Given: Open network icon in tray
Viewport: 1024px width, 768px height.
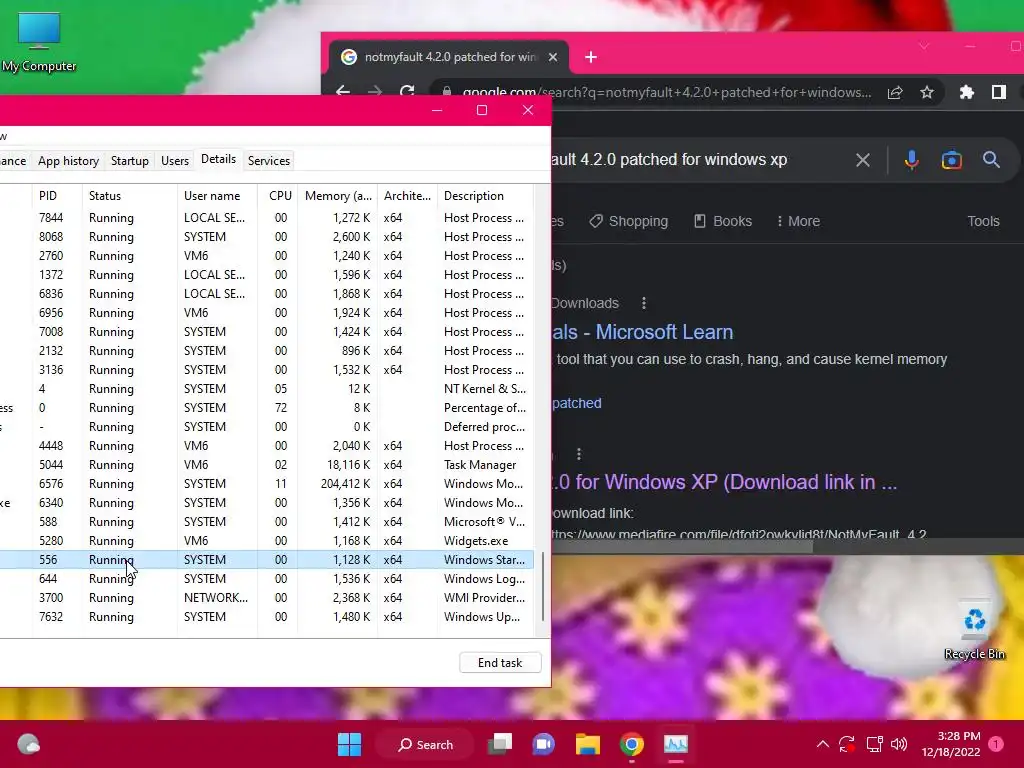Looking at the screenshot, I should [x=874, y=744].
